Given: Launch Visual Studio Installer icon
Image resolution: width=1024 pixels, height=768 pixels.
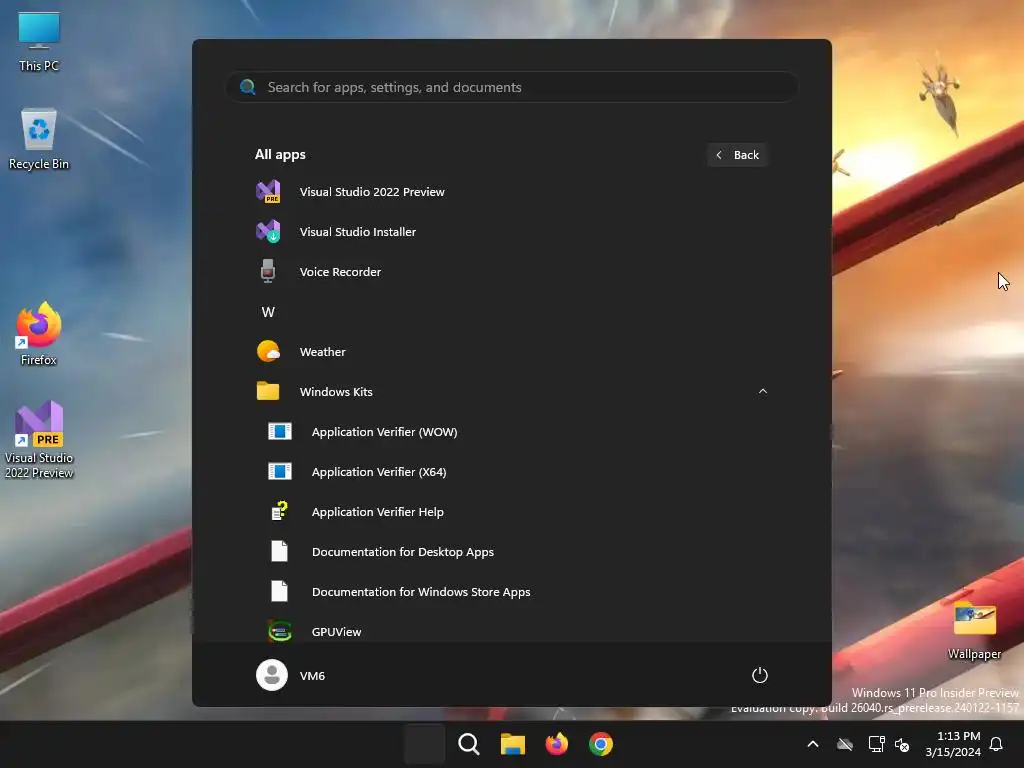Looking at the screenshot, I should (x=268, y=232).
